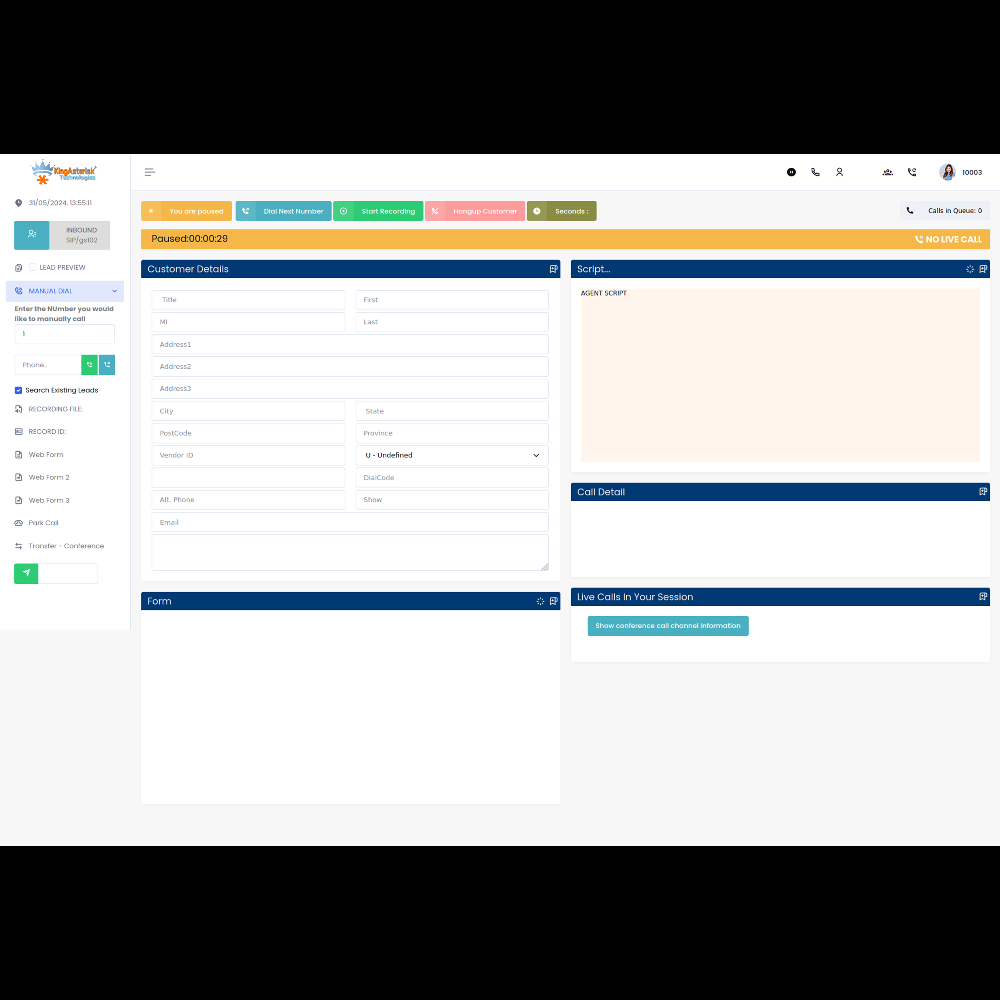The height and width of the screenshot is (1000, 1000).
Task: Click the Call Detail panel minimize icon
Action: tap(983, 492)
